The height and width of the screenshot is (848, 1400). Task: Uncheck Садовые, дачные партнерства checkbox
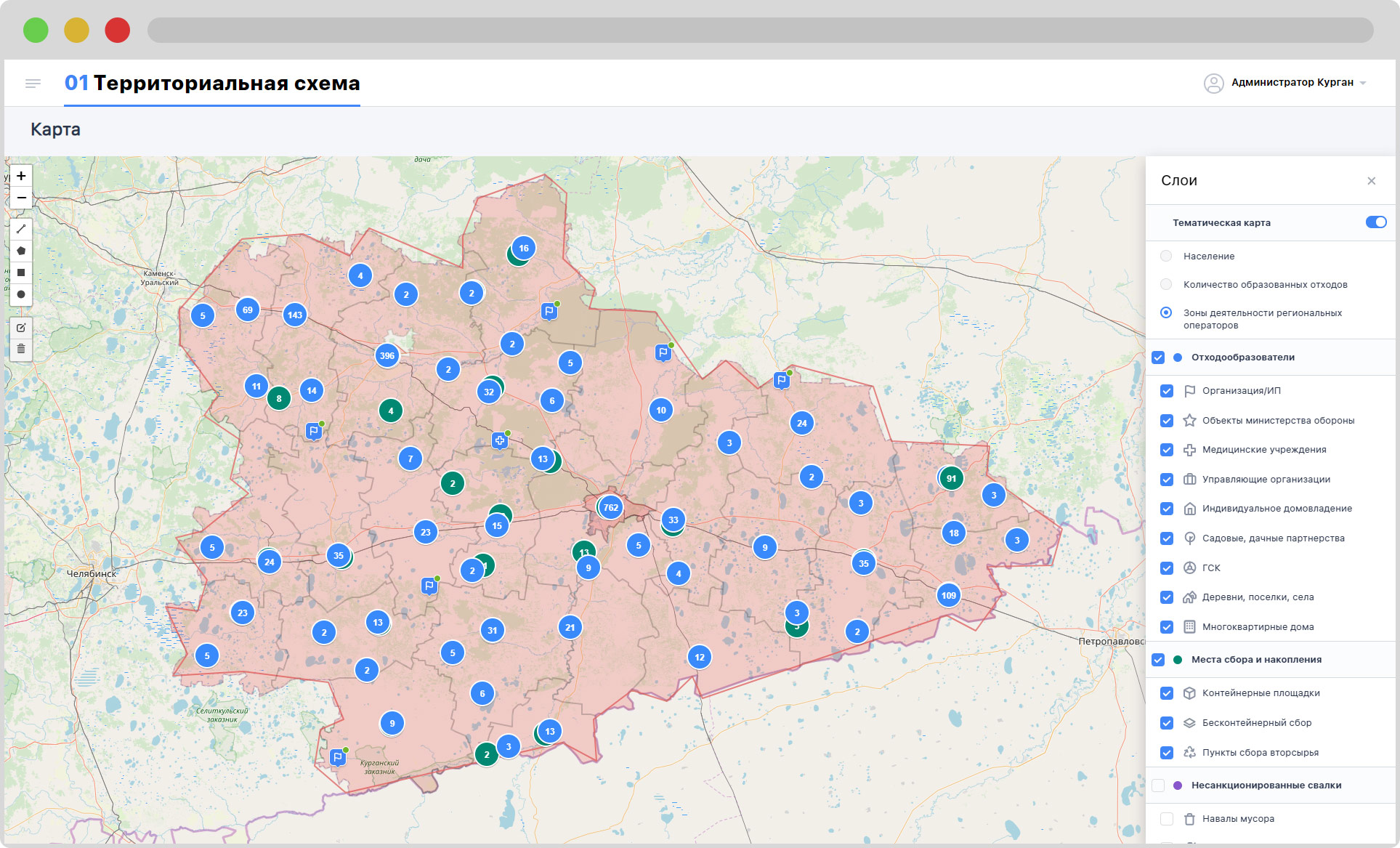coord(1167,538)
